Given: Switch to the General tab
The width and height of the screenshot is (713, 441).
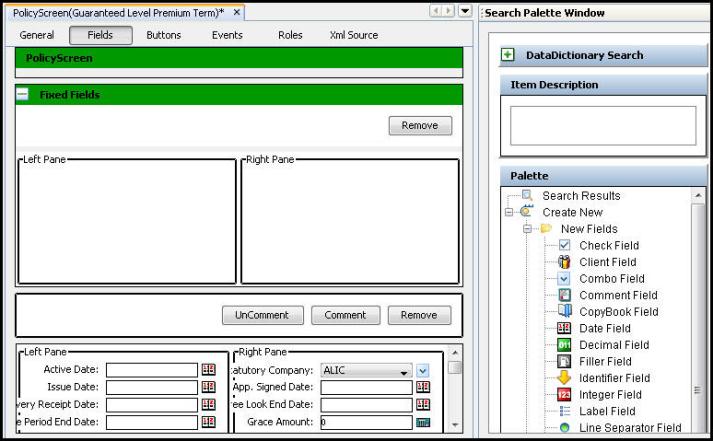Looking at the screenshot, I should coord(36,35).
